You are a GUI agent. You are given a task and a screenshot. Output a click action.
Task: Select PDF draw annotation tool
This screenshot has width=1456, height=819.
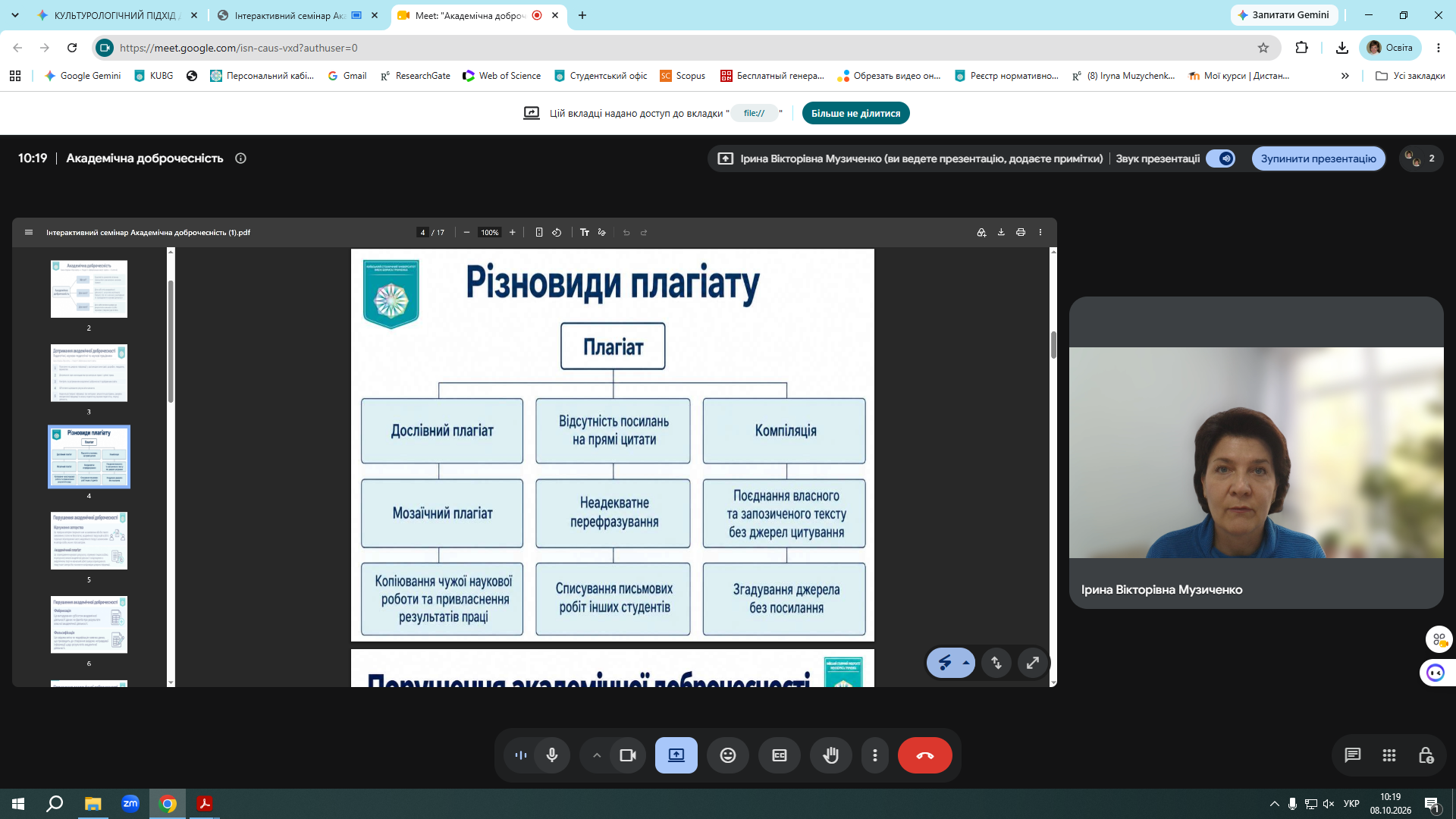coord(602,233)
